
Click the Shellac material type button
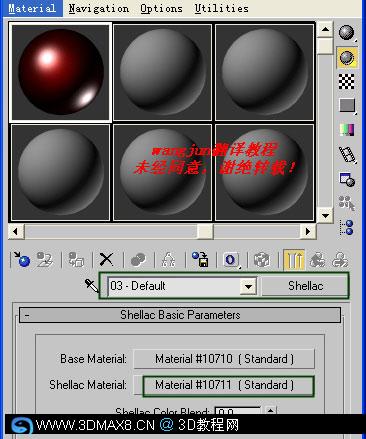pos(305,286)
